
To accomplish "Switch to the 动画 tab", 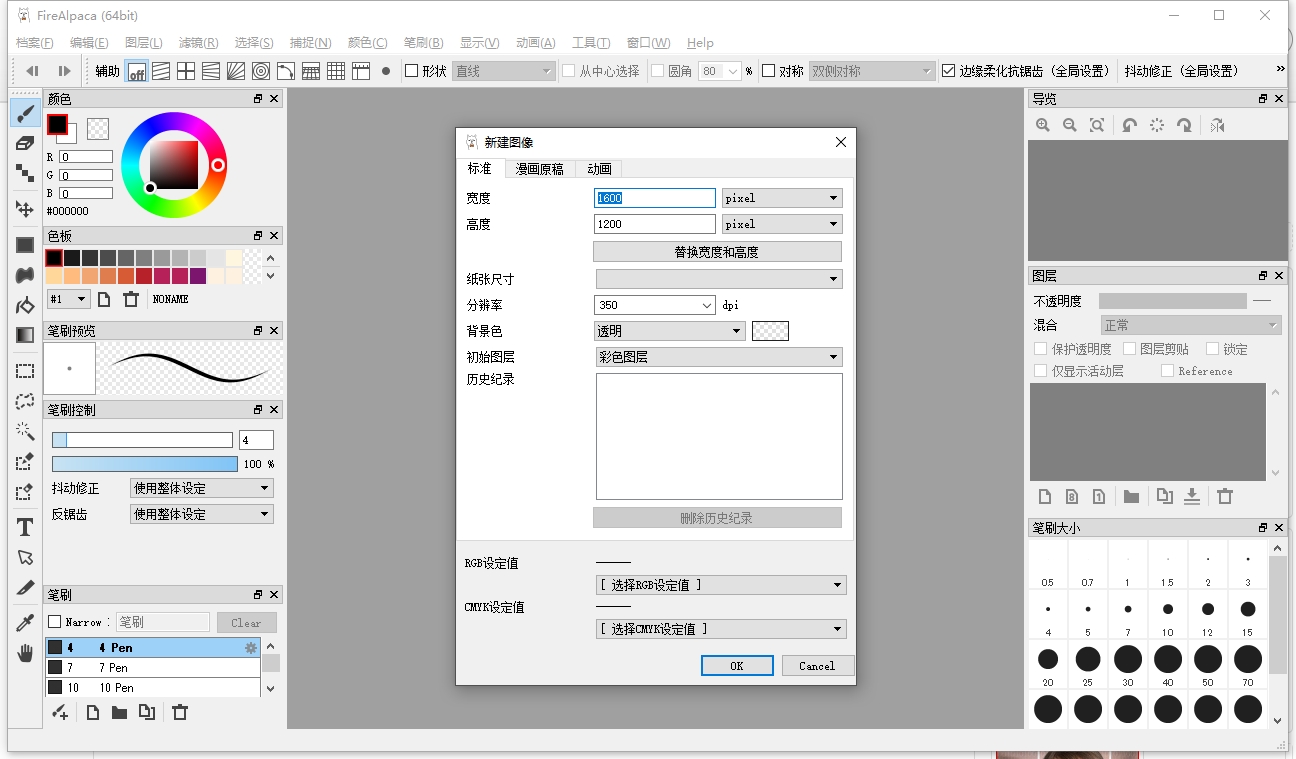I will 599,169.
